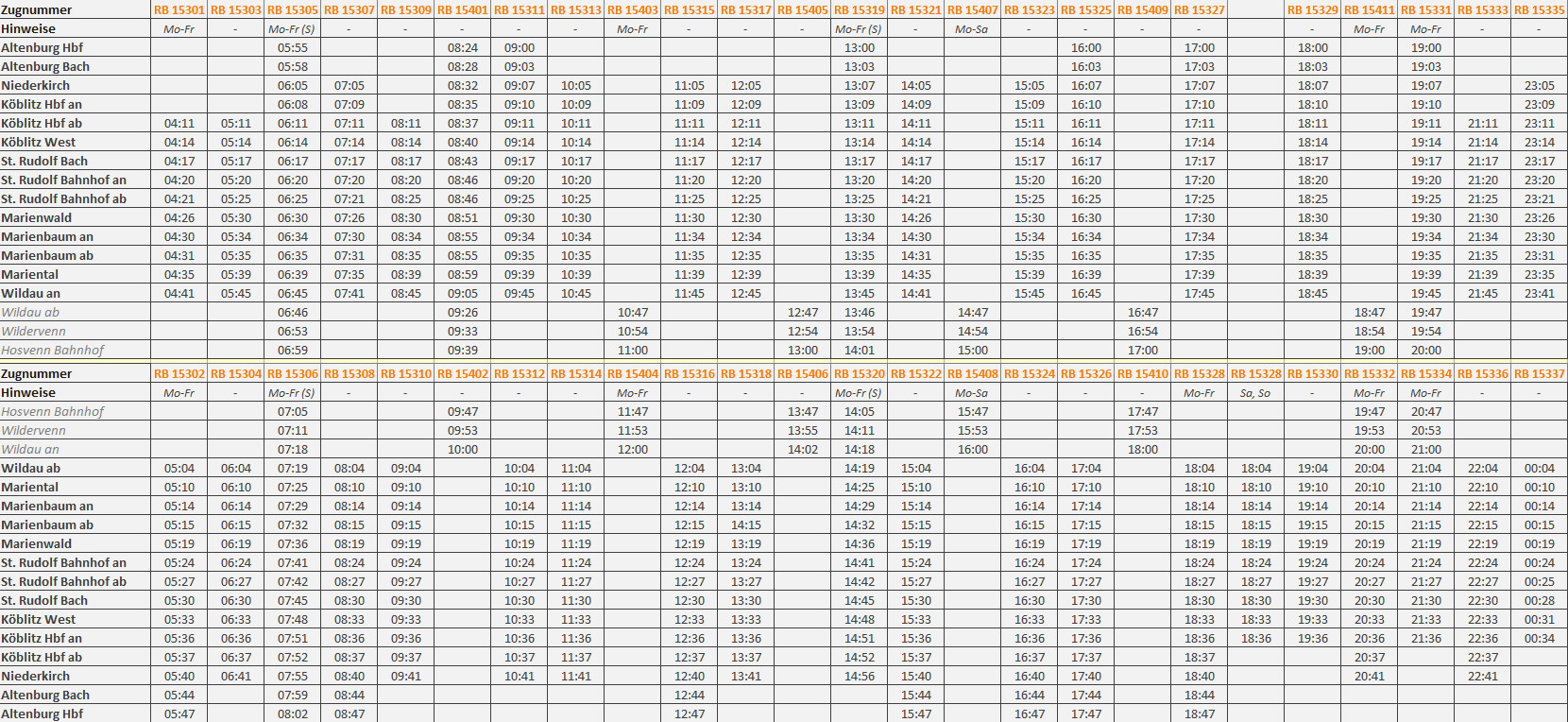Click the 10:47 Wildau ab time for RB 15403

click(633, 312)
